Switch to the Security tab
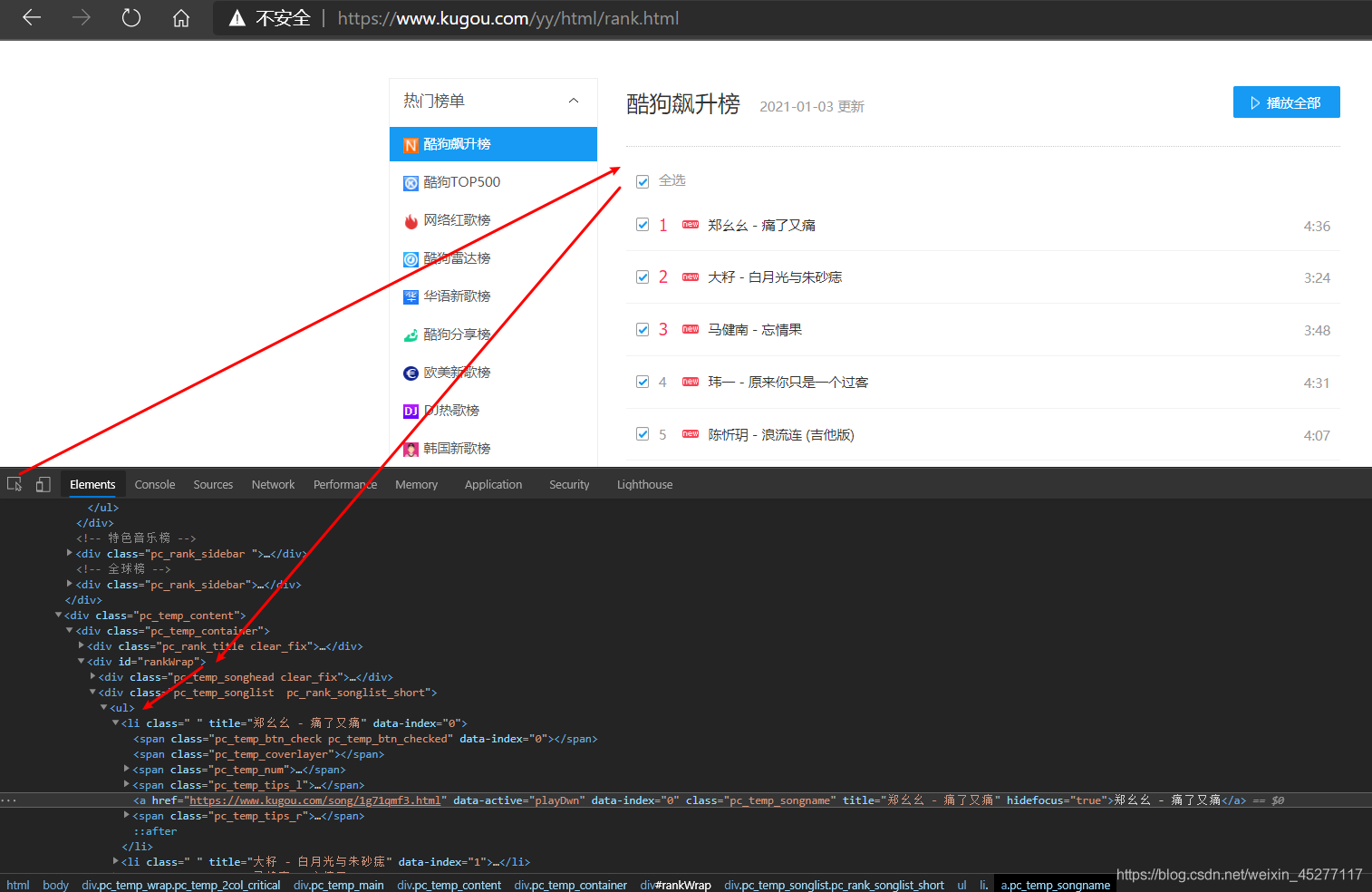1372x892 pixels. (569, 484)
